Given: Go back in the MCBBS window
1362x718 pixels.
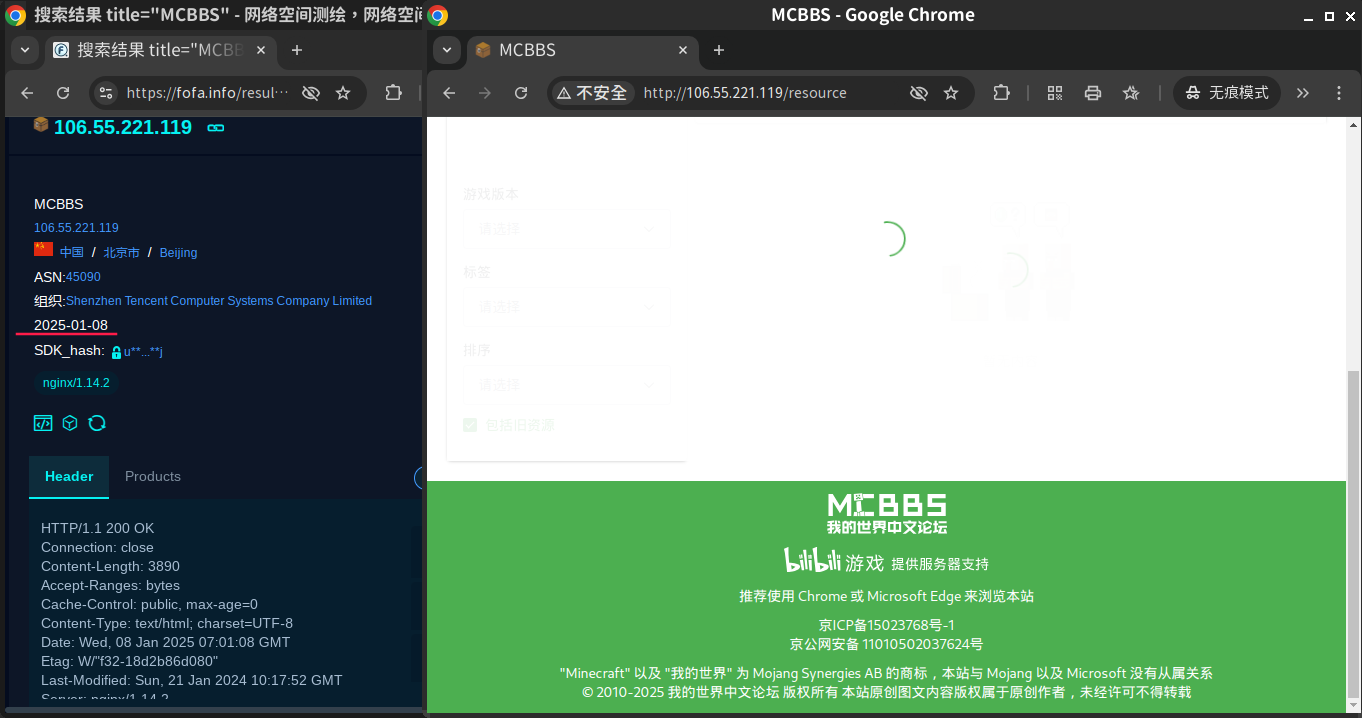Looking at the screenshot, I should [449, 93].
